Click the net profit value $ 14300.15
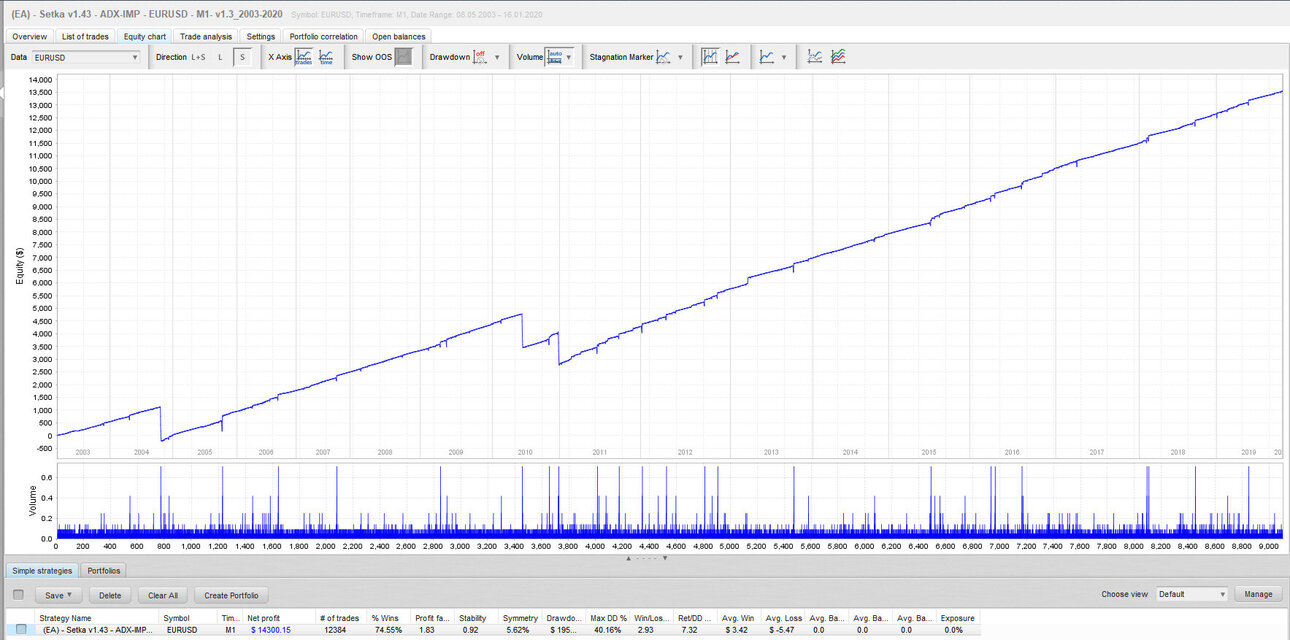1290x640 pixels. pyautogui.click(x=271, y=629)
